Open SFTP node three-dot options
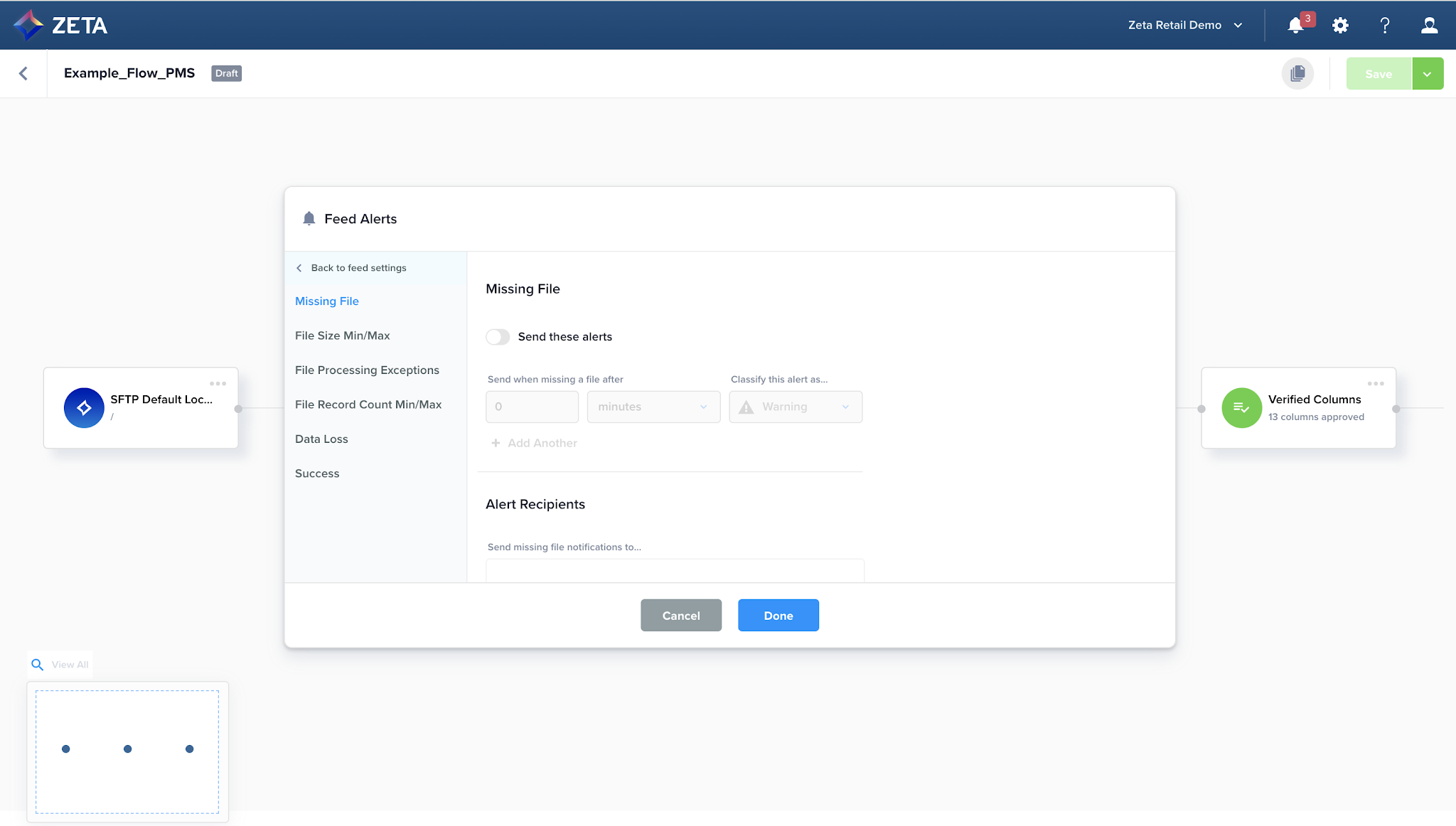This screenshot has height=826, width=1456. 218,384
